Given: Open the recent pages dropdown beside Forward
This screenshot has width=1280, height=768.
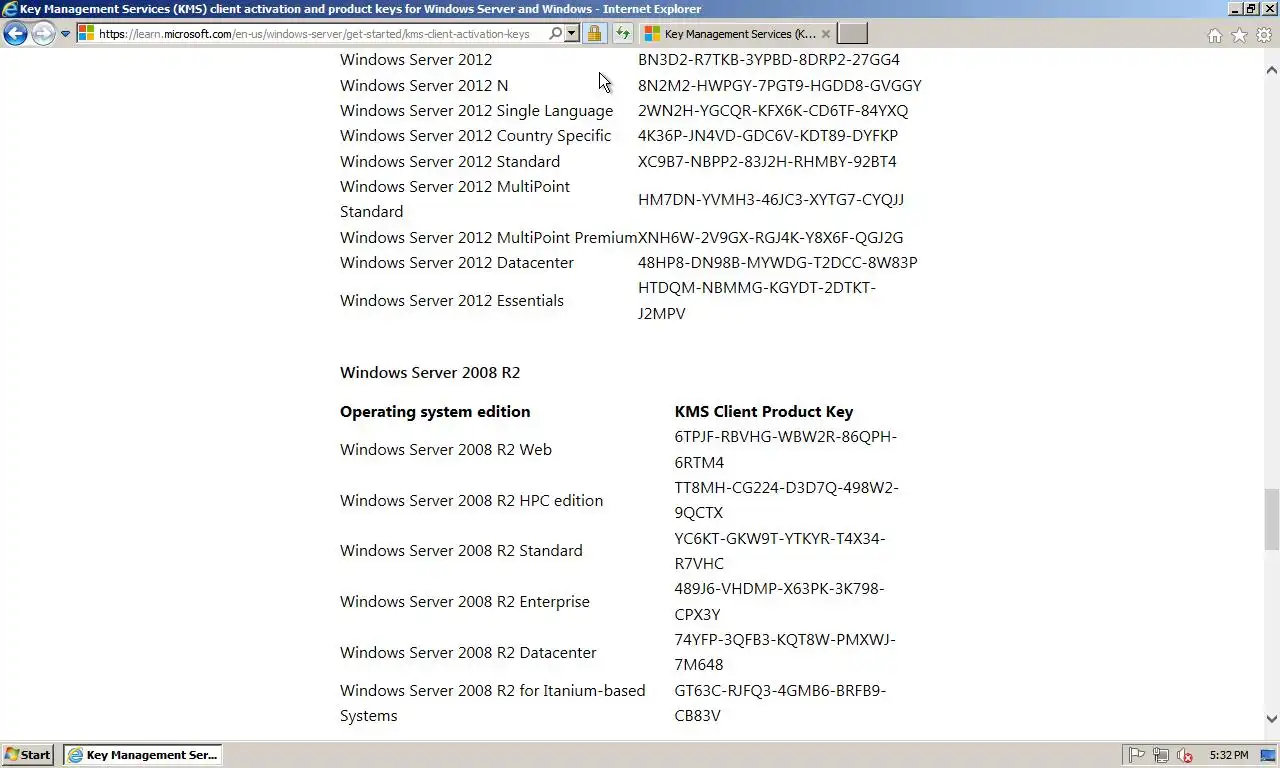Looking at the screenshot, I should click(x=65, y=33).
